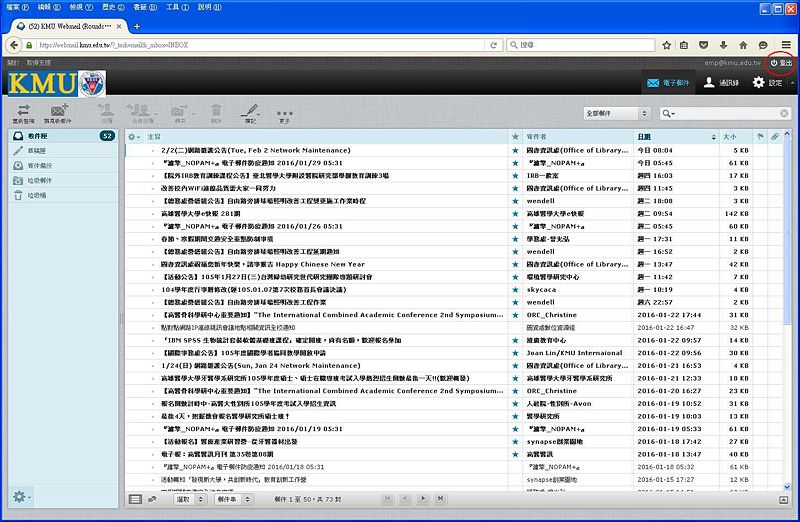
Task: Open the search options magnifier dropdown
Action: (x=668, y=114)
